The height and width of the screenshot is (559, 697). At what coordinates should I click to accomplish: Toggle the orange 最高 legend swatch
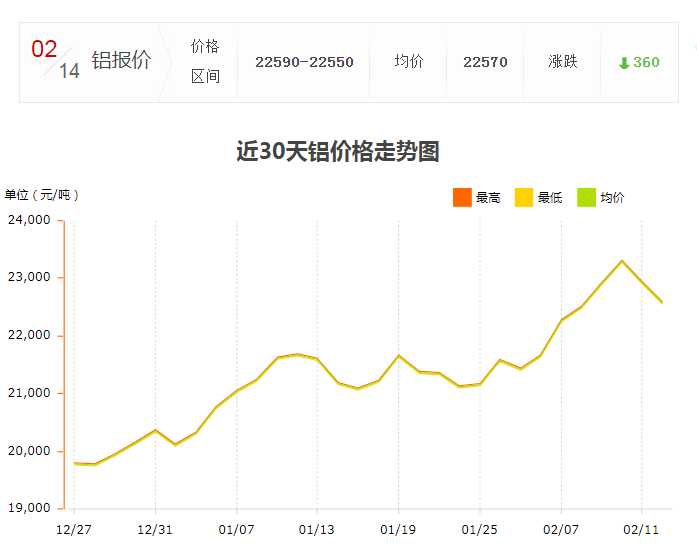click(462, 197)
